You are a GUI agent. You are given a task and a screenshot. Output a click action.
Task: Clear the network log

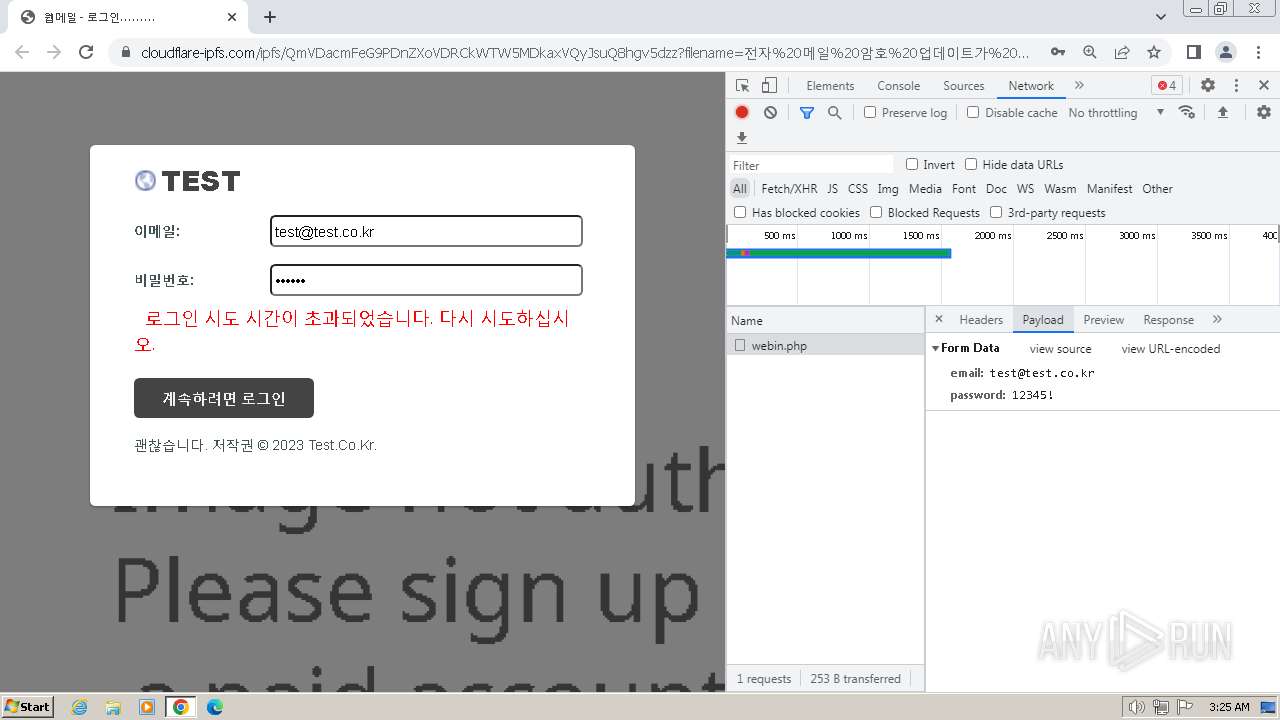[770, 112]
